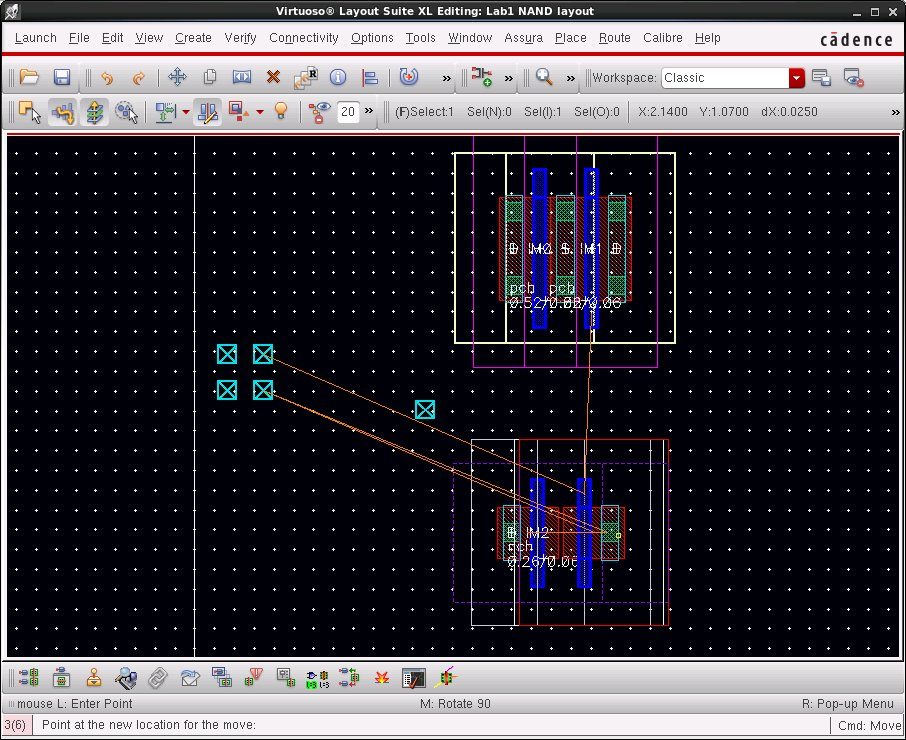The height and width of the screenshot is (740, 906).
Task: Click the dimming value field showing 20
Action: coord(348,111)
